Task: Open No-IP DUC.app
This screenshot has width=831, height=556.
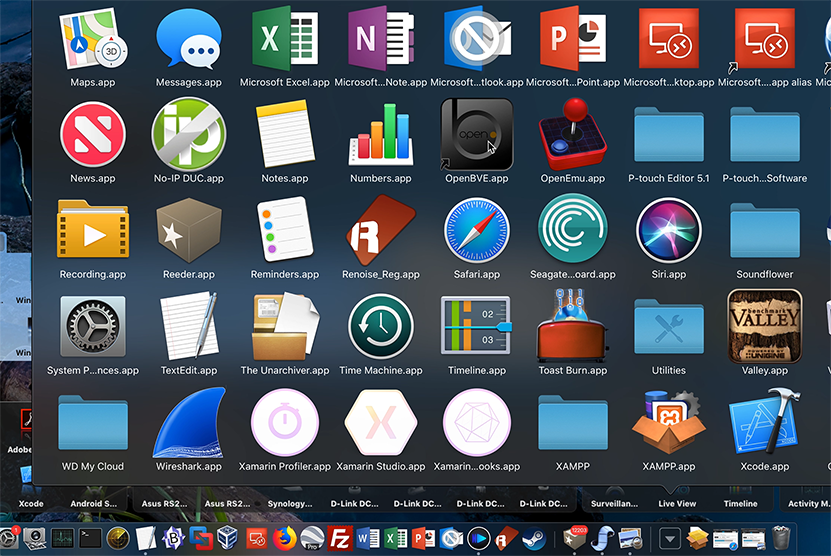Action: pos(189,134)
